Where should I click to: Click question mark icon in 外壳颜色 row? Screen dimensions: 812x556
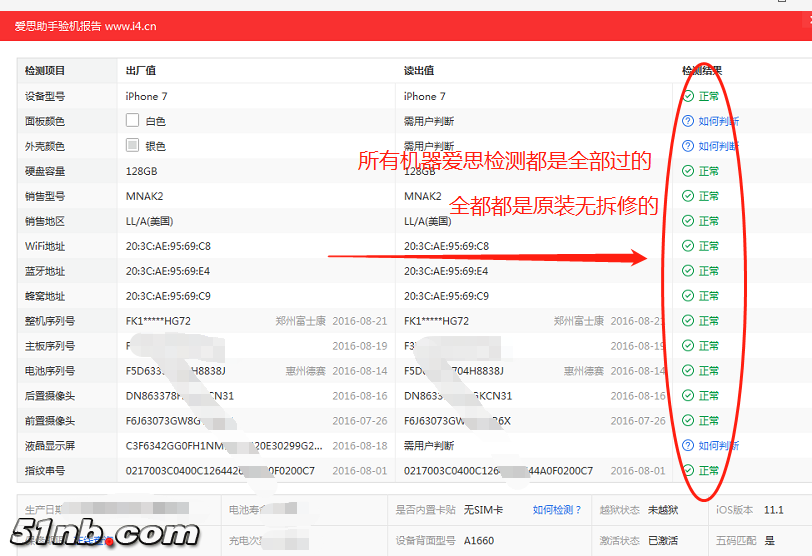[x=688, y=146]
